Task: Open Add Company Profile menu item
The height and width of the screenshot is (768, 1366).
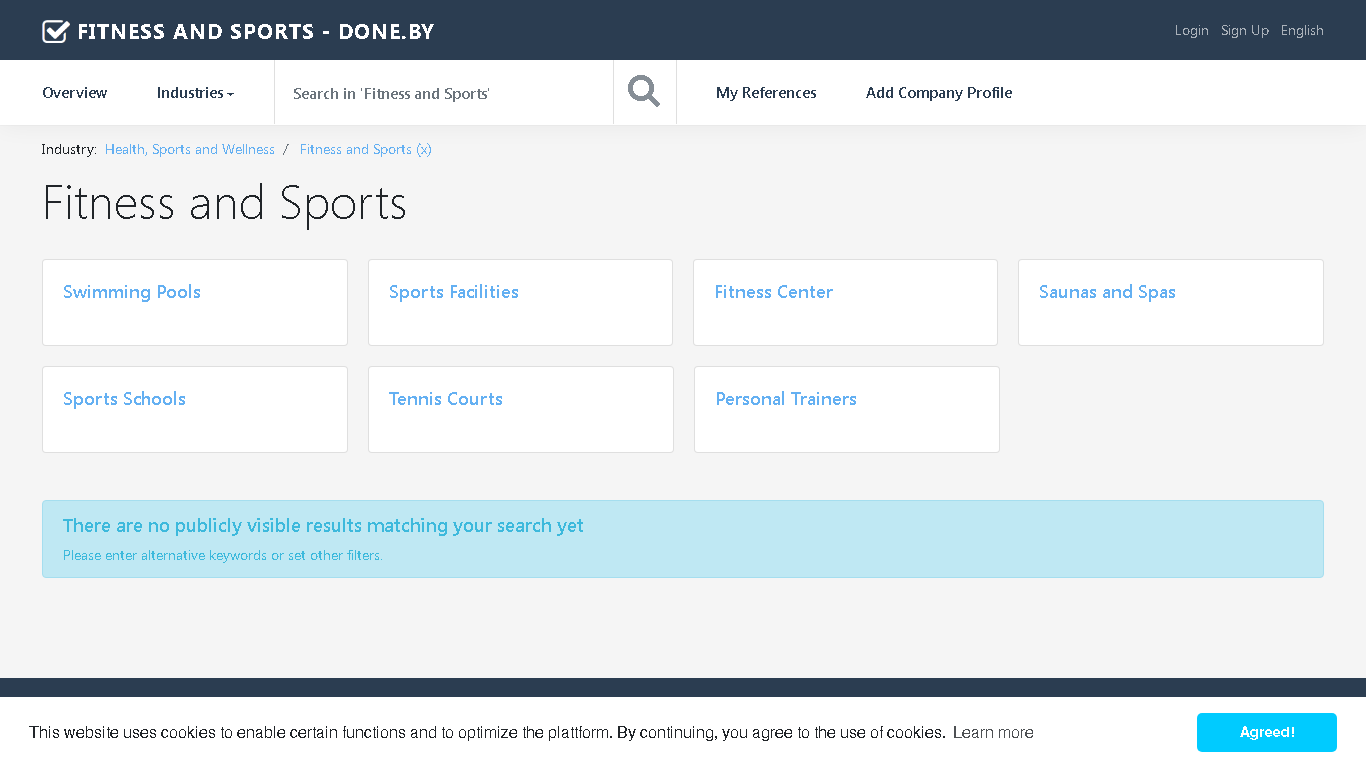Action: (x=939, y=93)
